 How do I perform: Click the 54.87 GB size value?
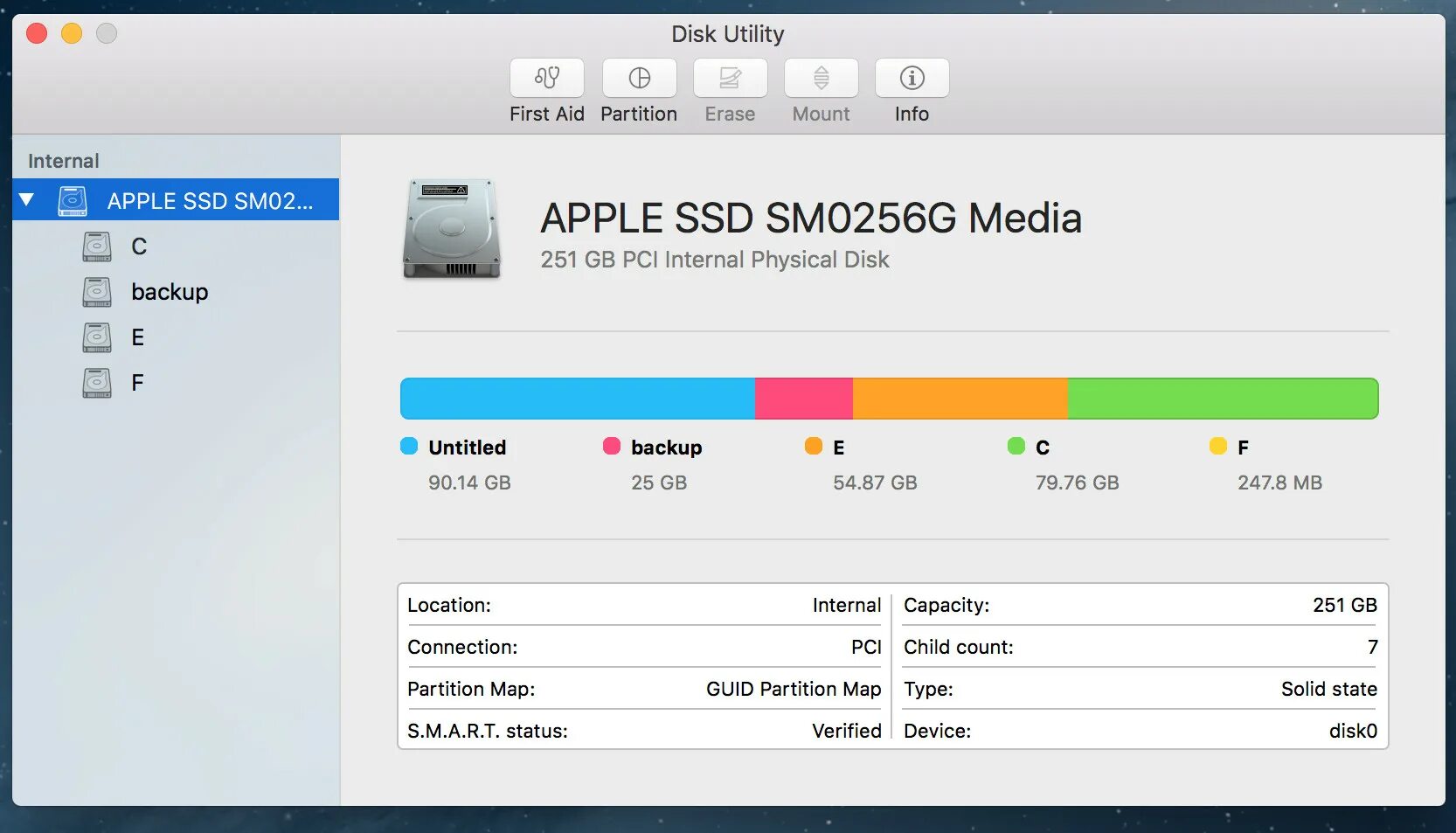[875, 482]
